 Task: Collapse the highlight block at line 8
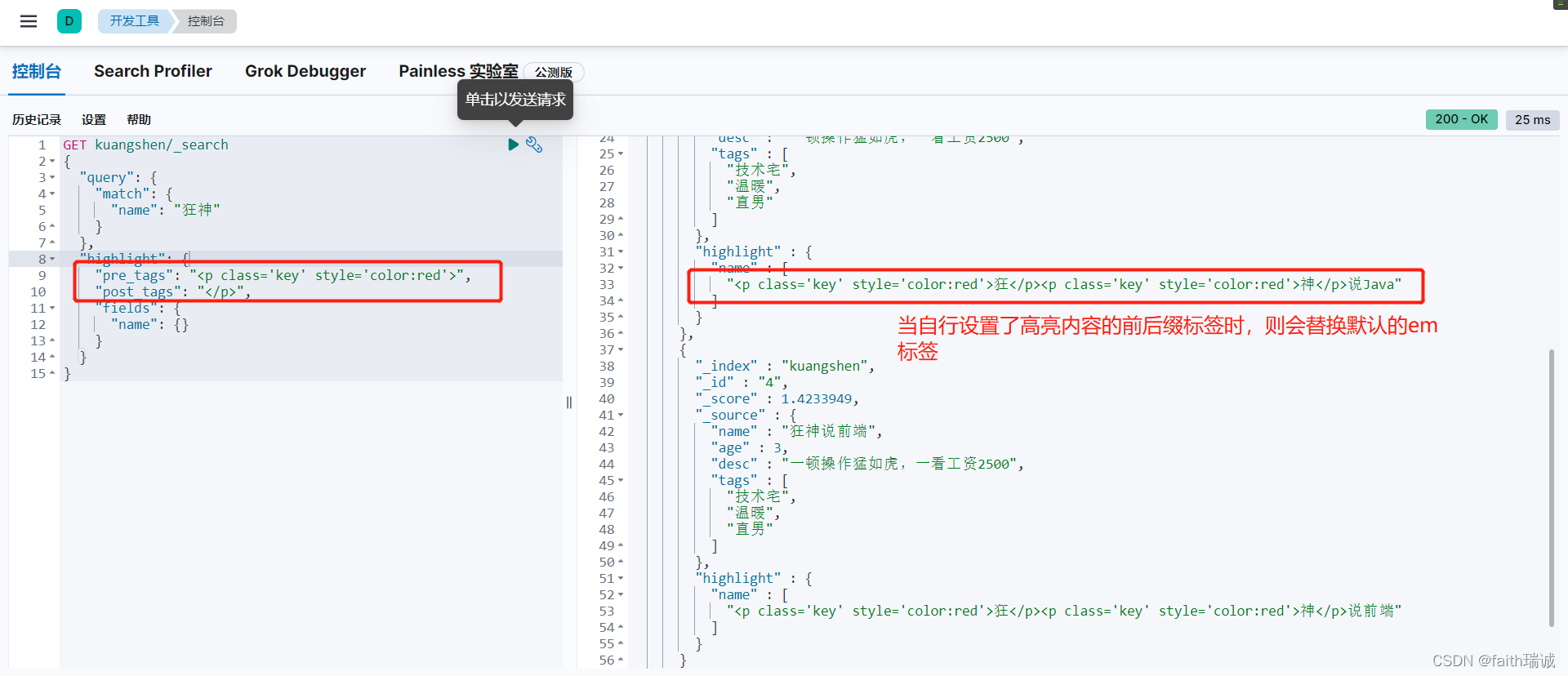[52, 260]
